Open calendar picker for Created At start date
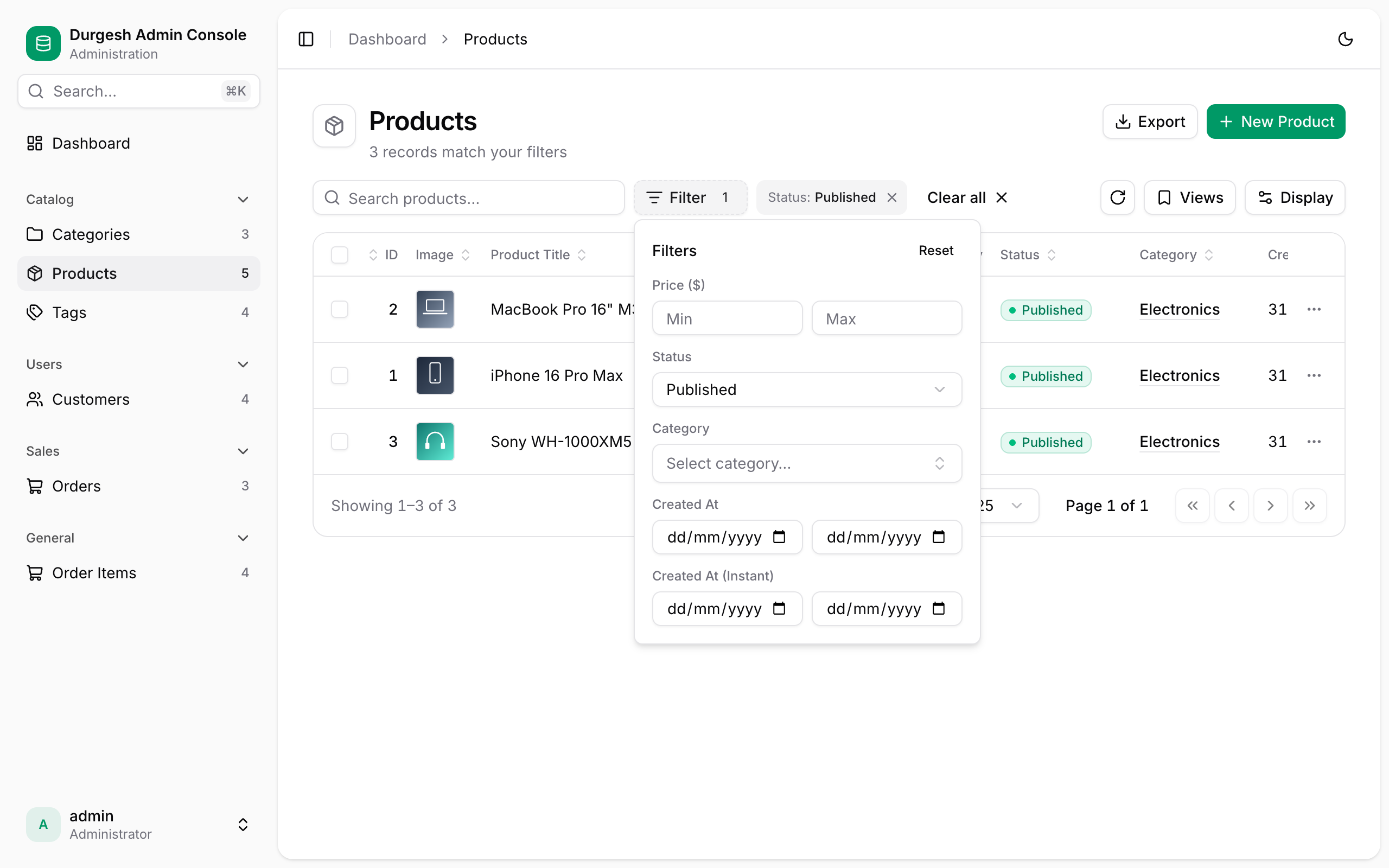1389x868 pixels. click(779, 537)
